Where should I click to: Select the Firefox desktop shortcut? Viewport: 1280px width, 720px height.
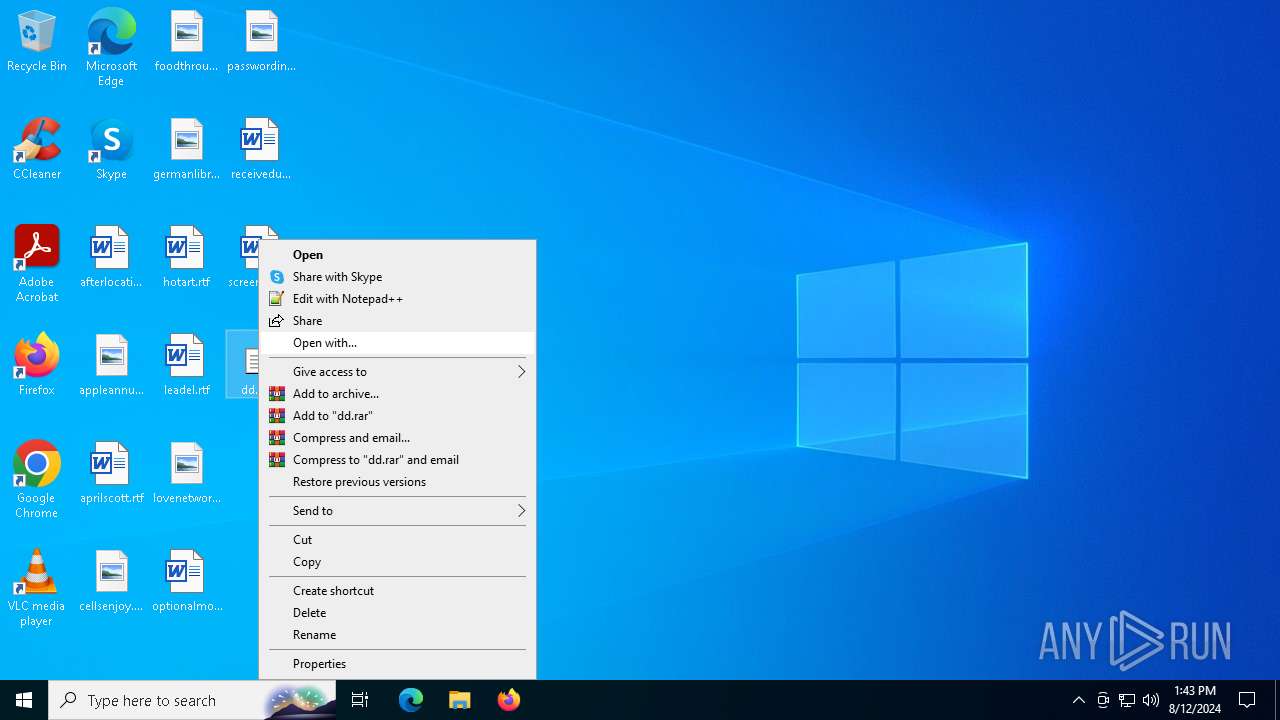(37, 365)
